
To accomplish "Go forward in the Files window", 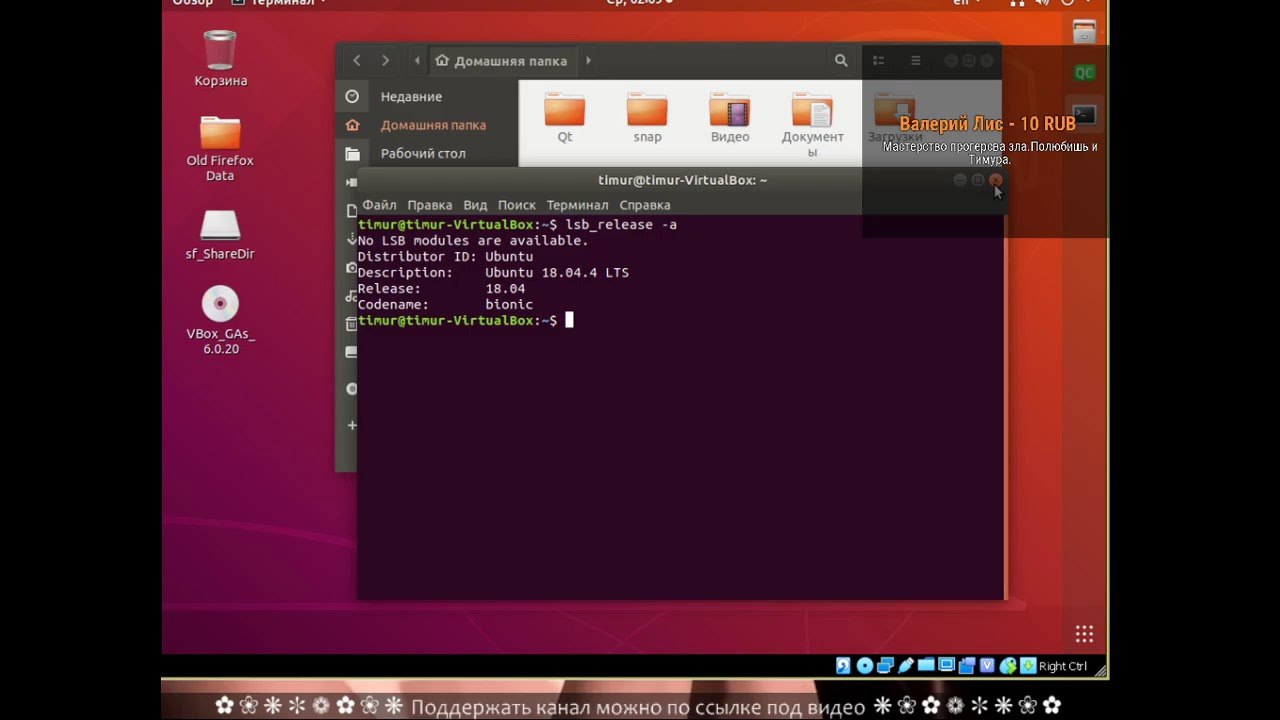I will 385,61.
